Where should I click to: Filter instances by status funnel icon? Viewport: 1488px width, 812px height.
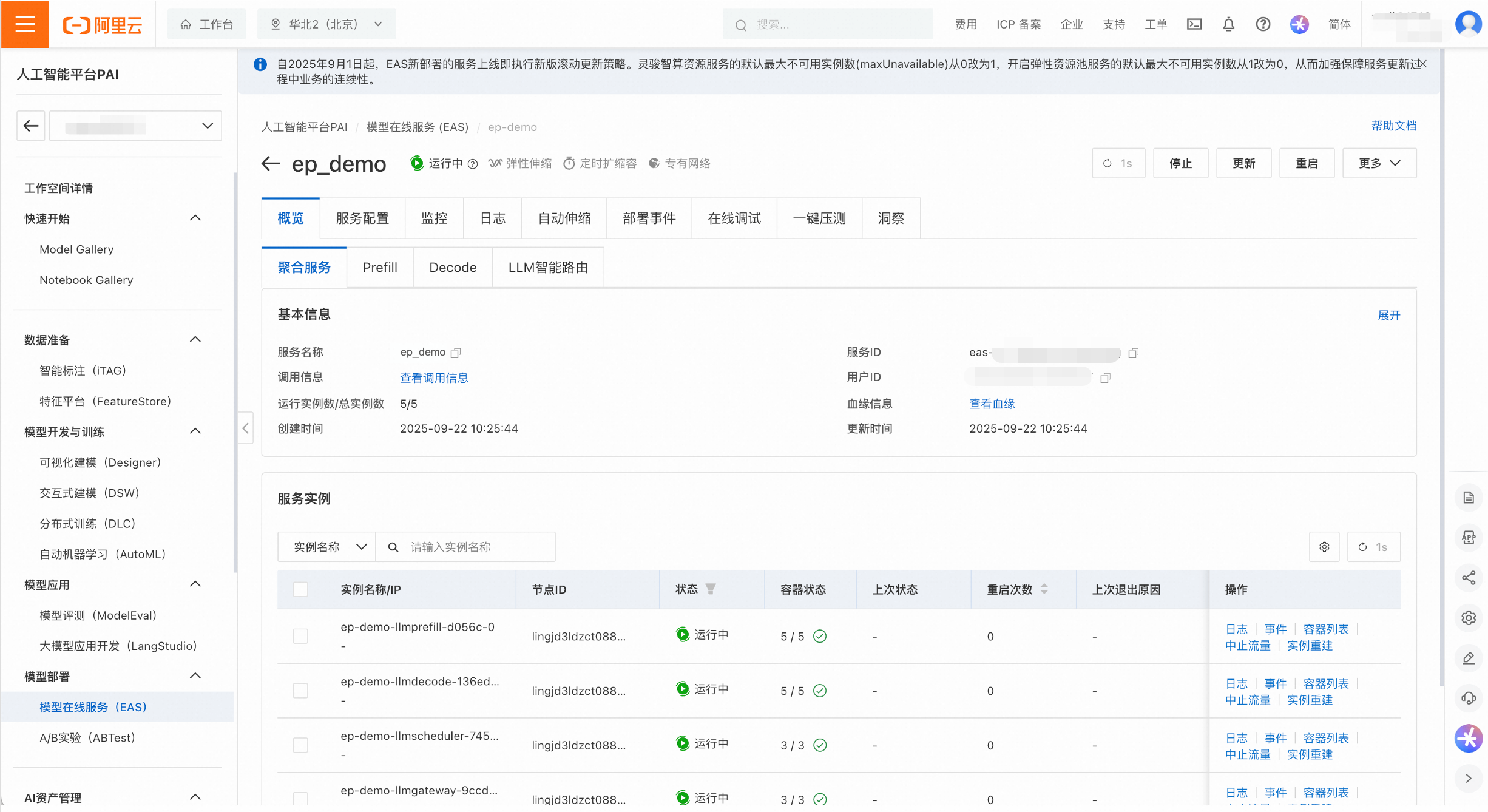pos(711,589)
